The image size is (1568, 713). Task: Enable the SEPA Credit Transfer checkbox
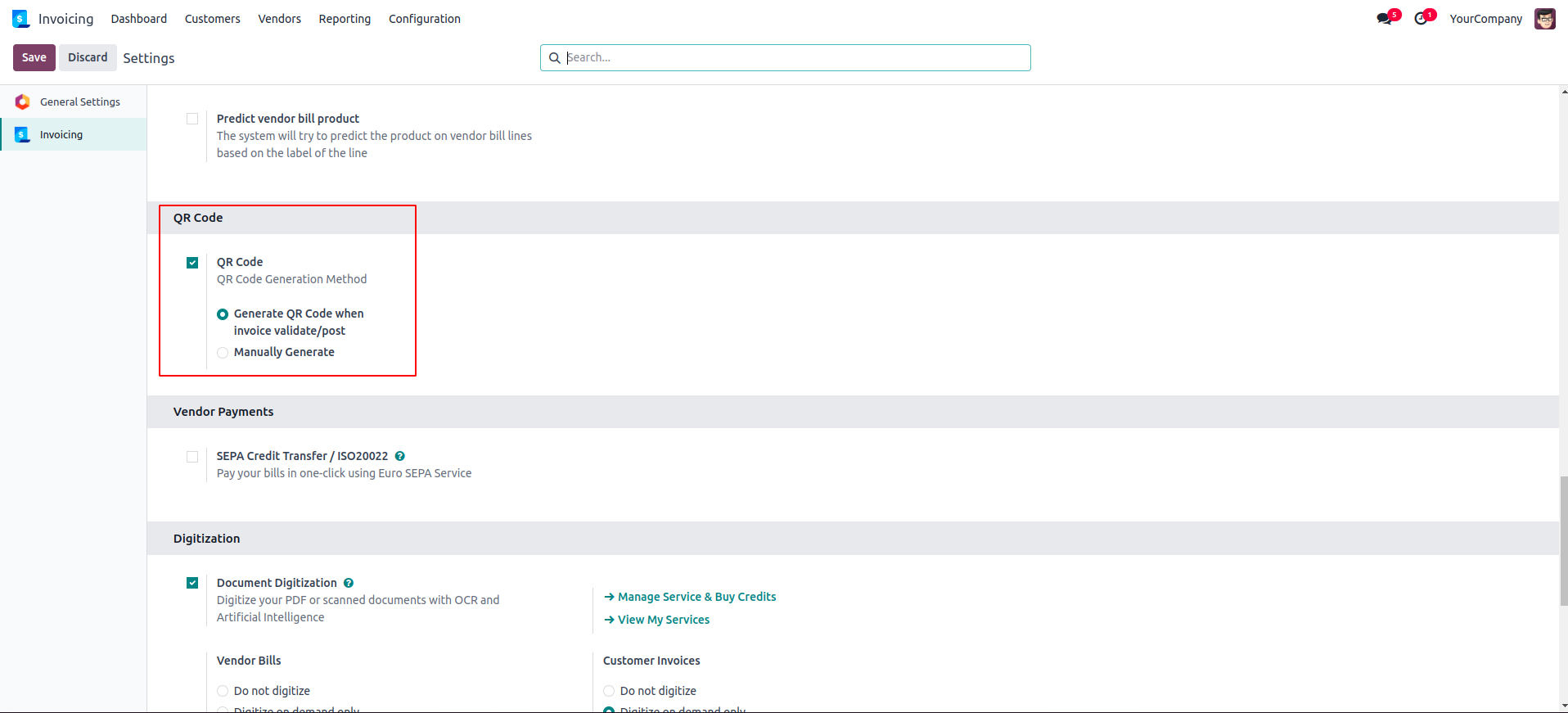click(192, 457)
